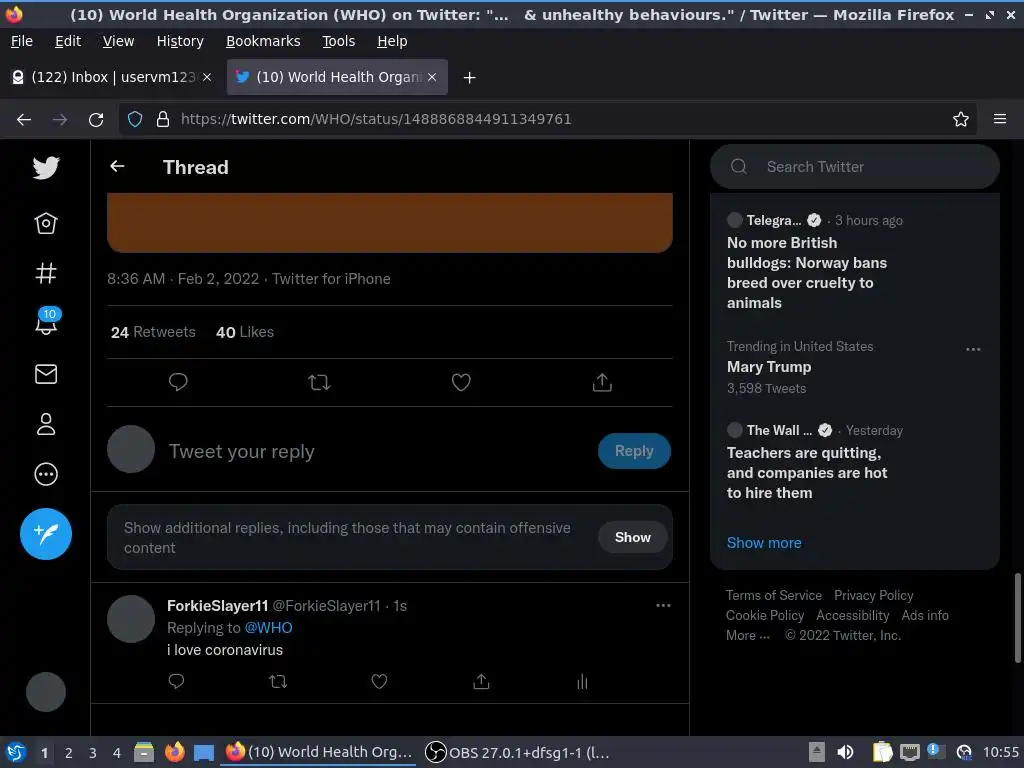Open Accessibility footer link

(853, 615)
